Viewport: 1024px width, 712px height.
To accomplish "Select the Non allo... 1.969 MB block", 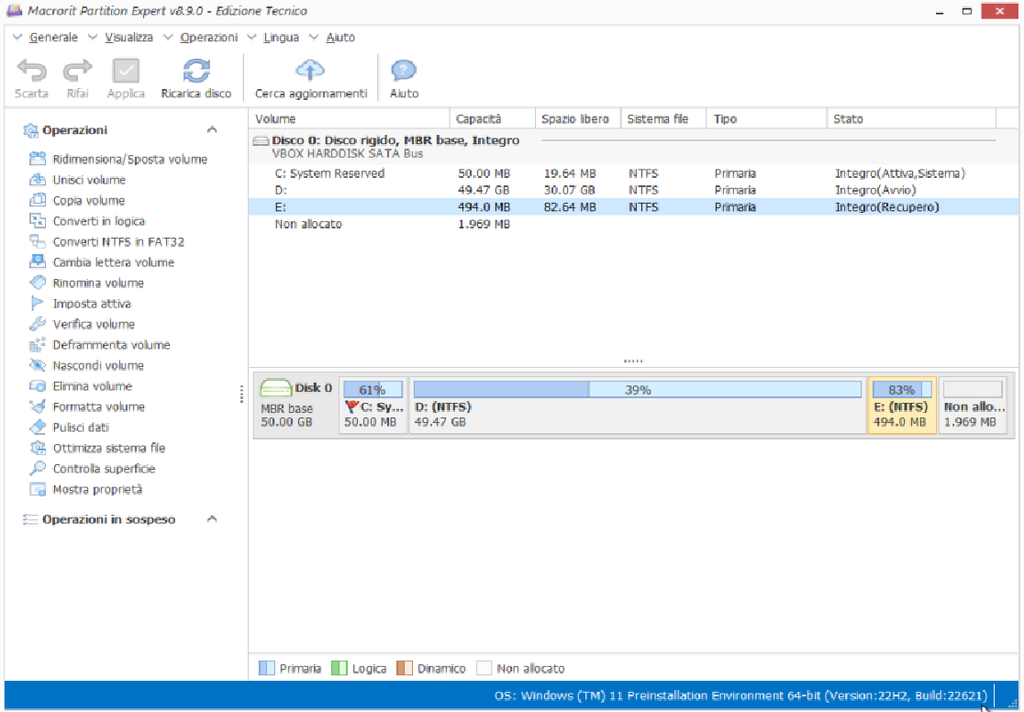I will 973,405.
